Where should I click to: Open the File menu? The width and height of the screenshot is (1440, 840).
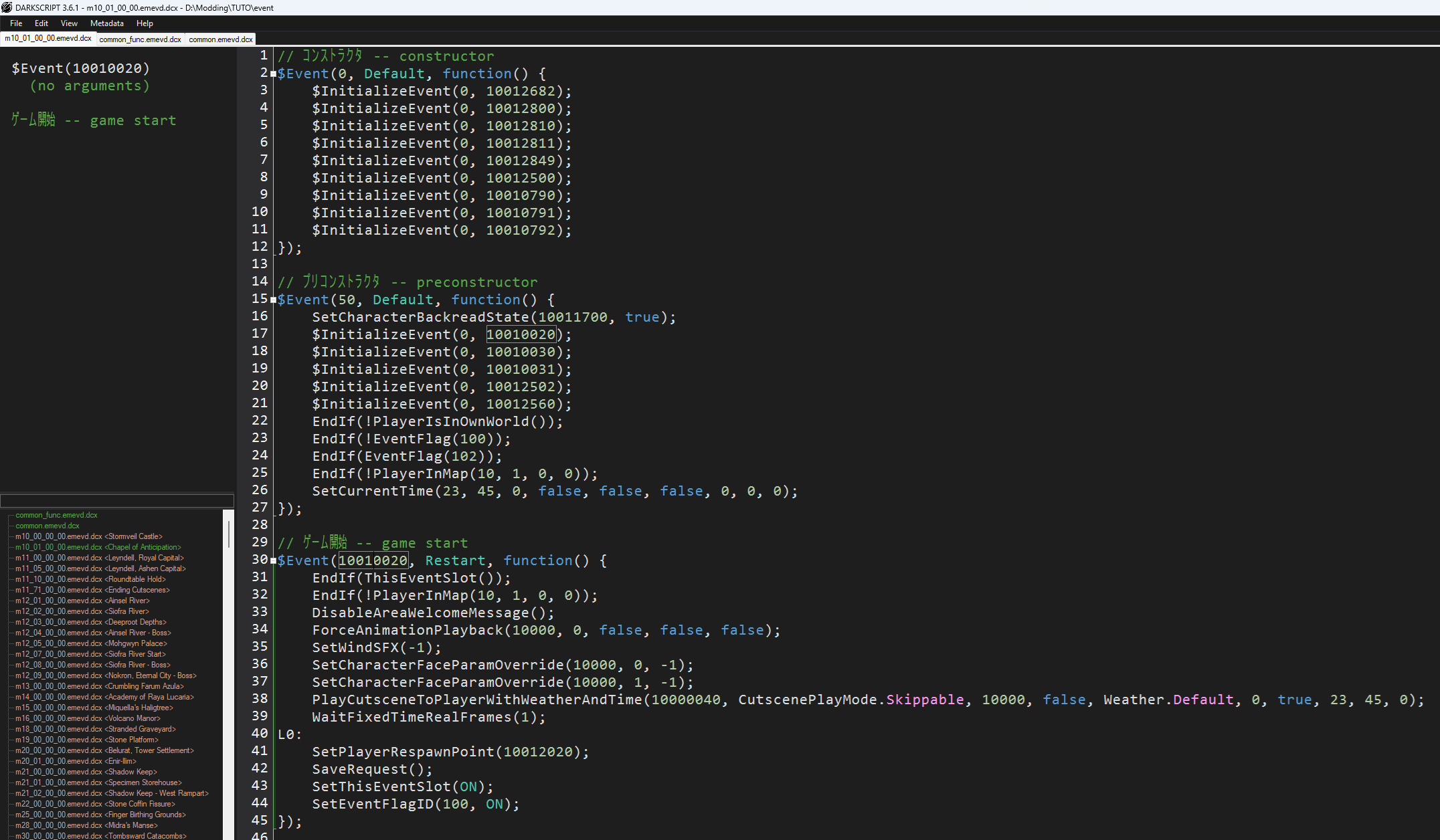16,23
